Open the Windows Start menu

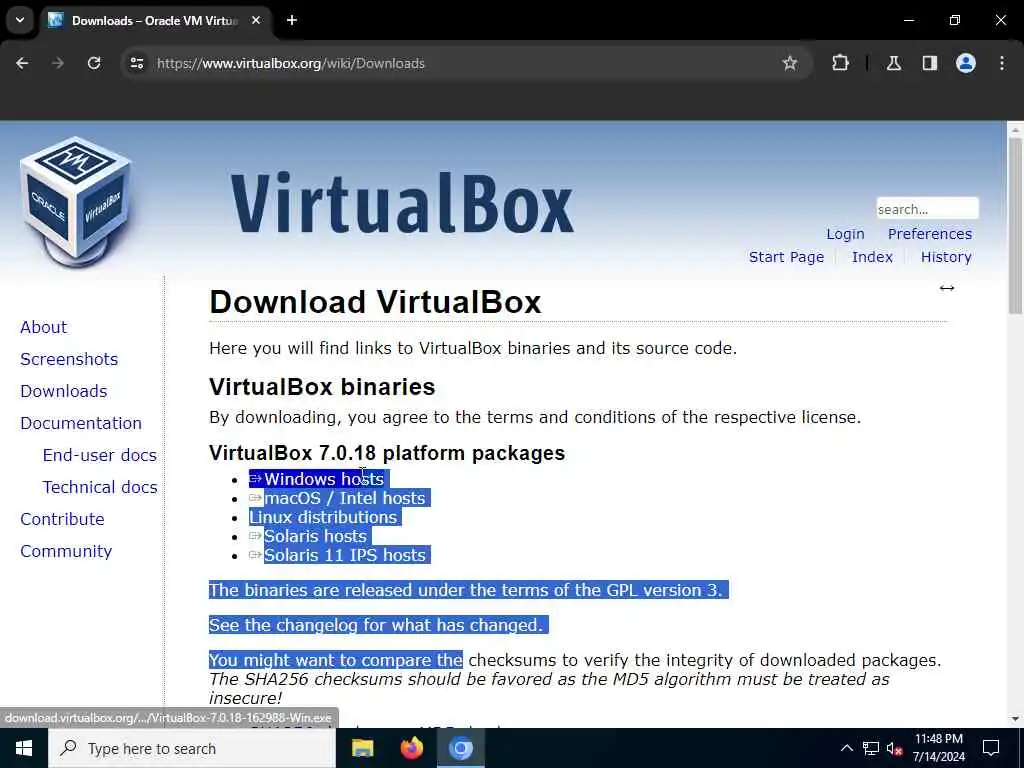(24, 748)
